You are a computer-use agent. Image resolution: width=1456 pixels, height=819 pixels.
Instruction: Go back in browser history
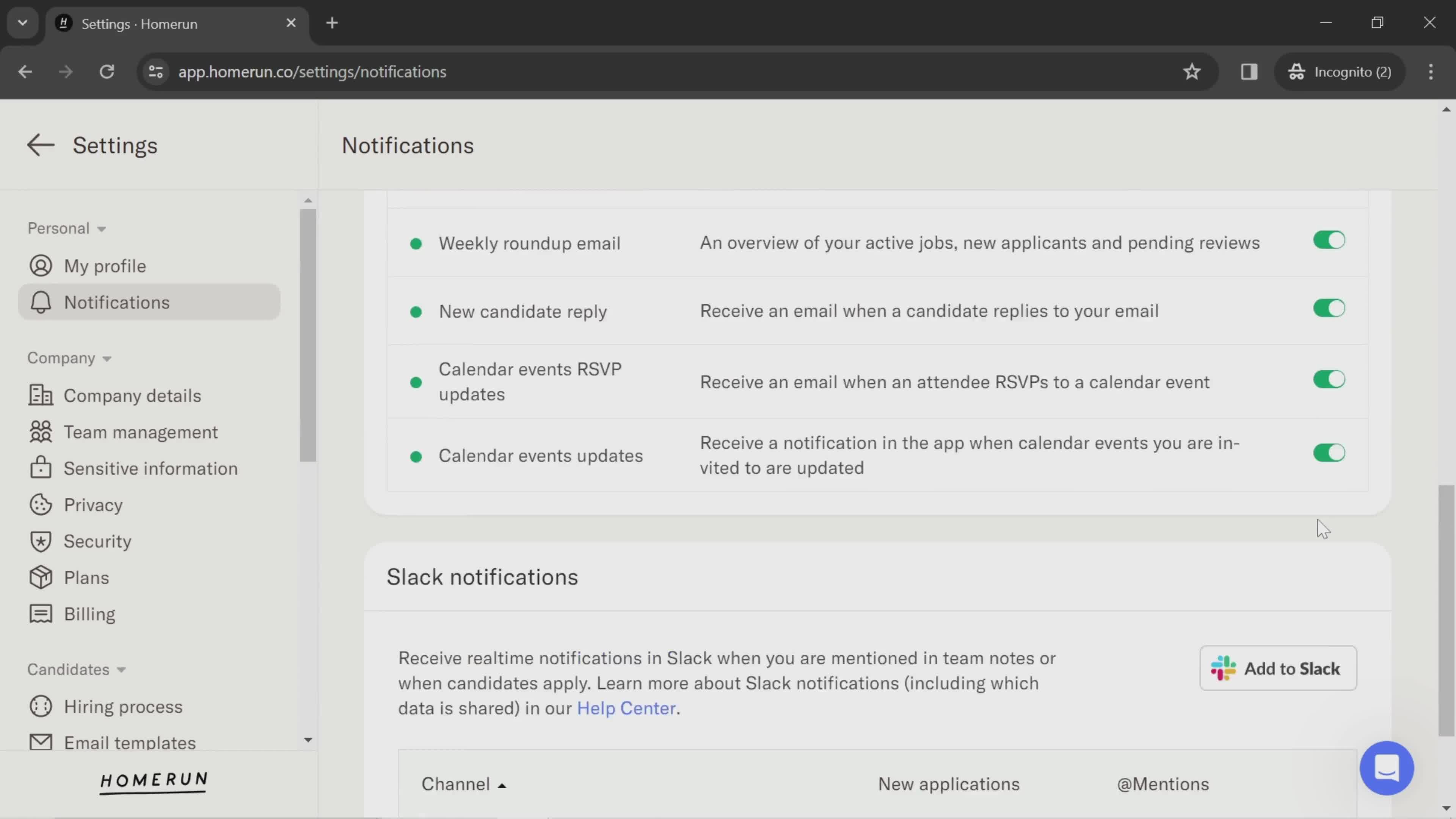coord(25,72)
